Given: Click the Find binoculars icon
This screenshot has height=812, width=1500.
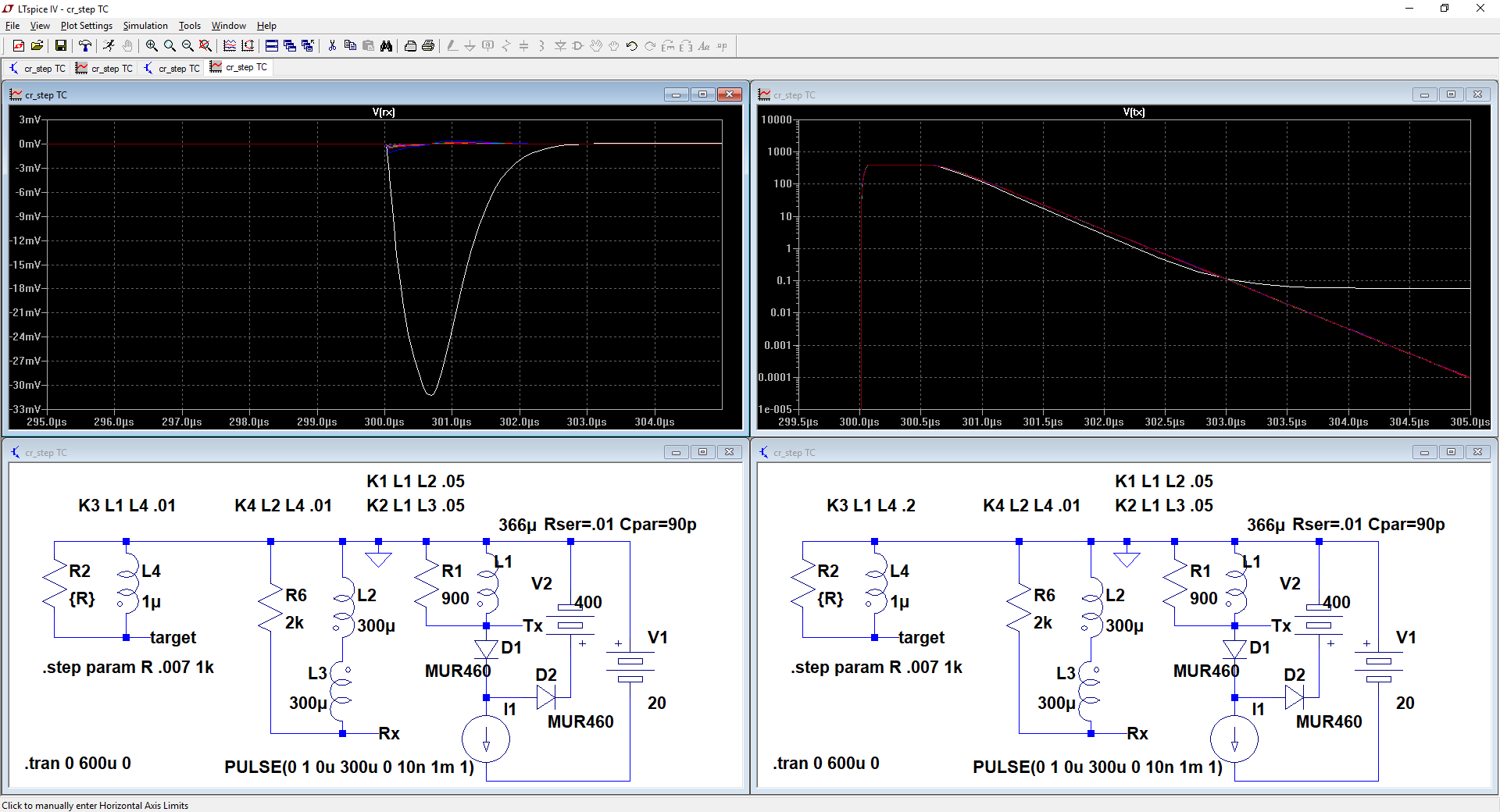Looking at the screenshot, I should coord(386,46).
